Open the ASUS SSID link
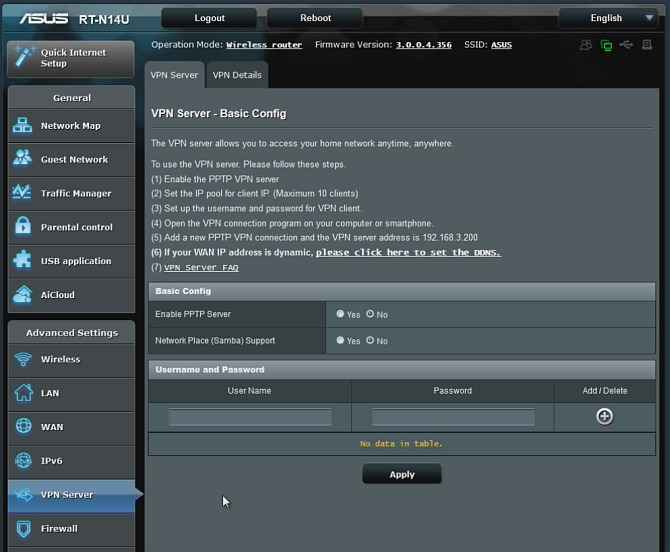The width and height of the screenshot is (670, 552). tap(501, 45)
